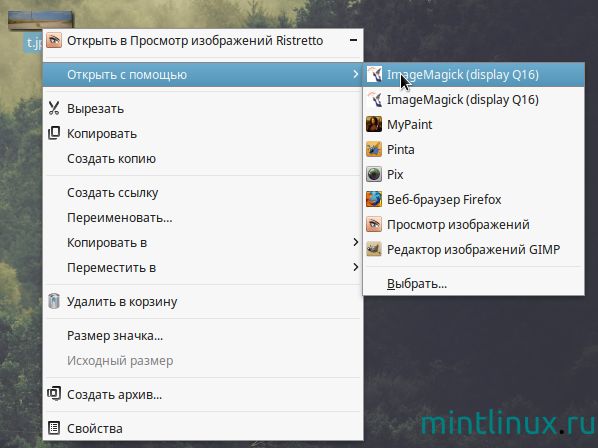Click the Pix camera lens icon
This screenshot has height=448, width=598.
(x=374, y=174)
